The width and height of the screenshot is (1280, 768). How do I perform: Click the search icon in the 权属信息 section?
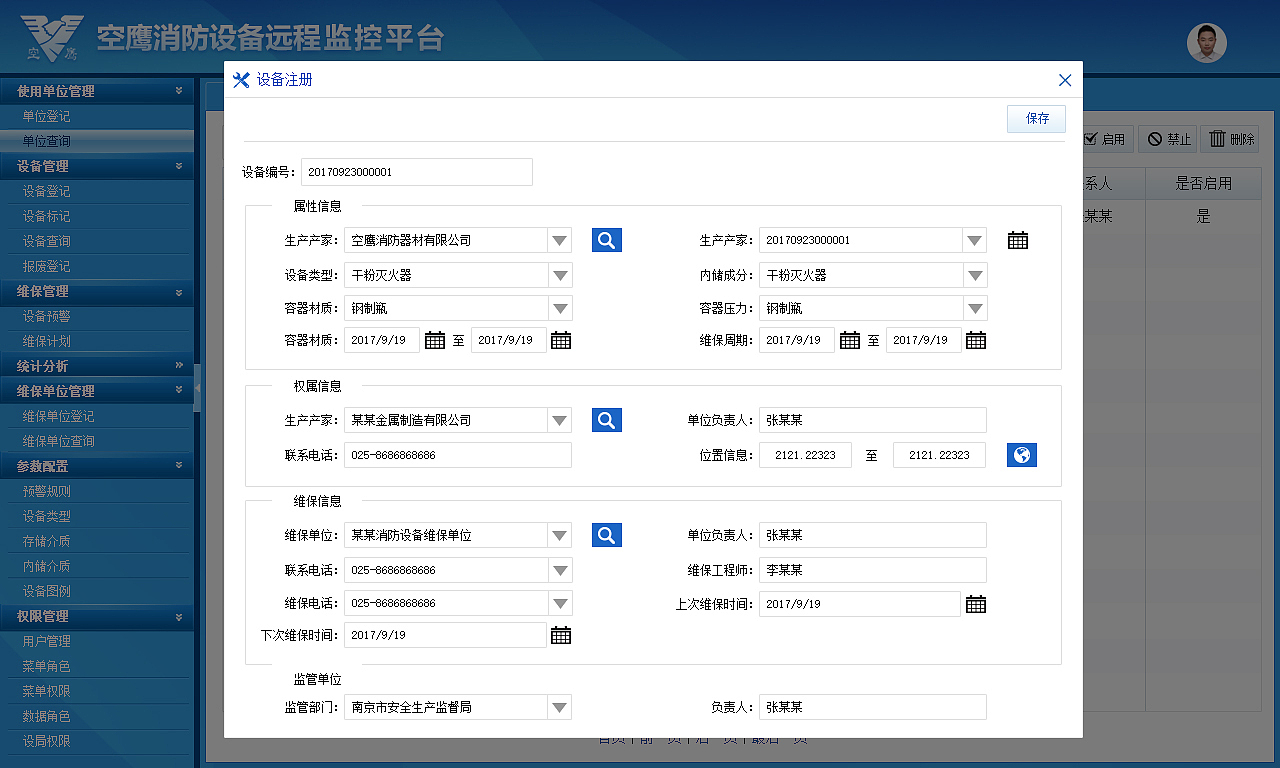click(x=606, y=419)
